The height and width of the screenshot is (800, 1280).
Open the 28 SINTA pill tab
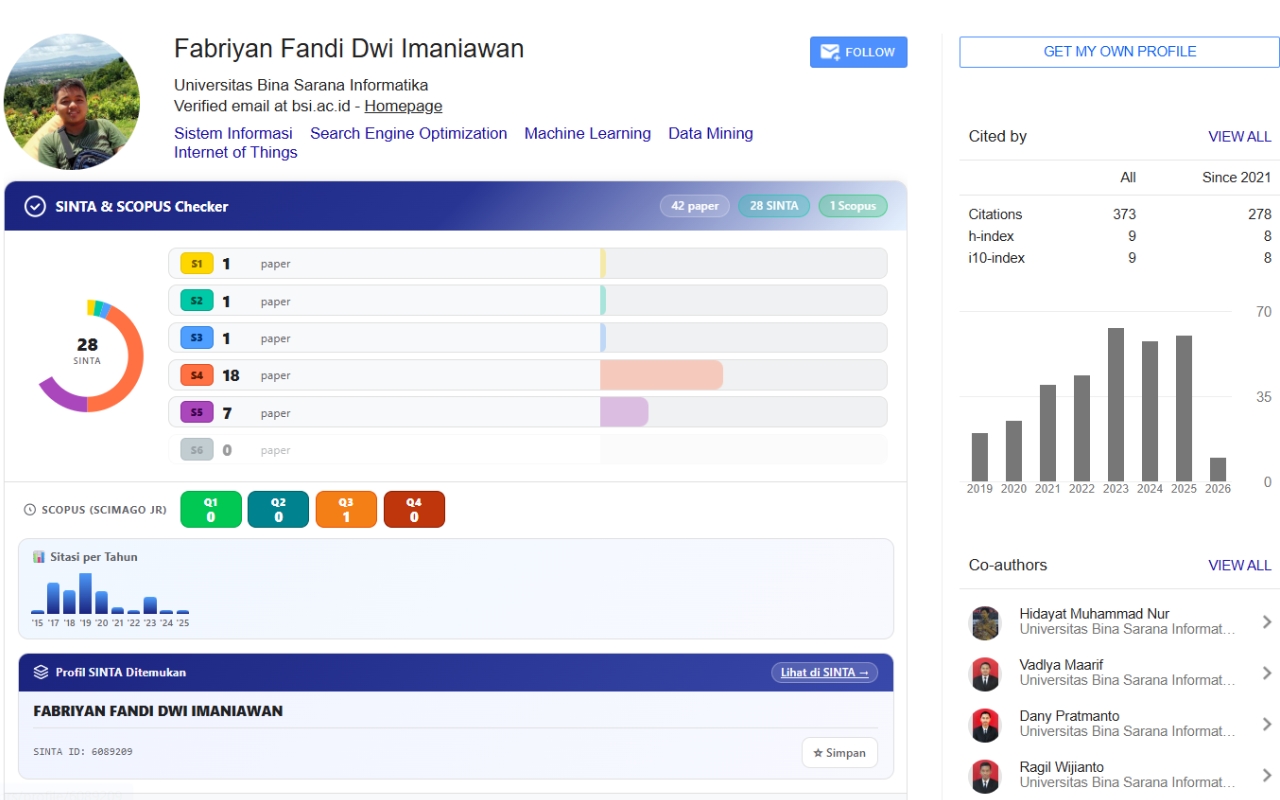tap(774, 206)
